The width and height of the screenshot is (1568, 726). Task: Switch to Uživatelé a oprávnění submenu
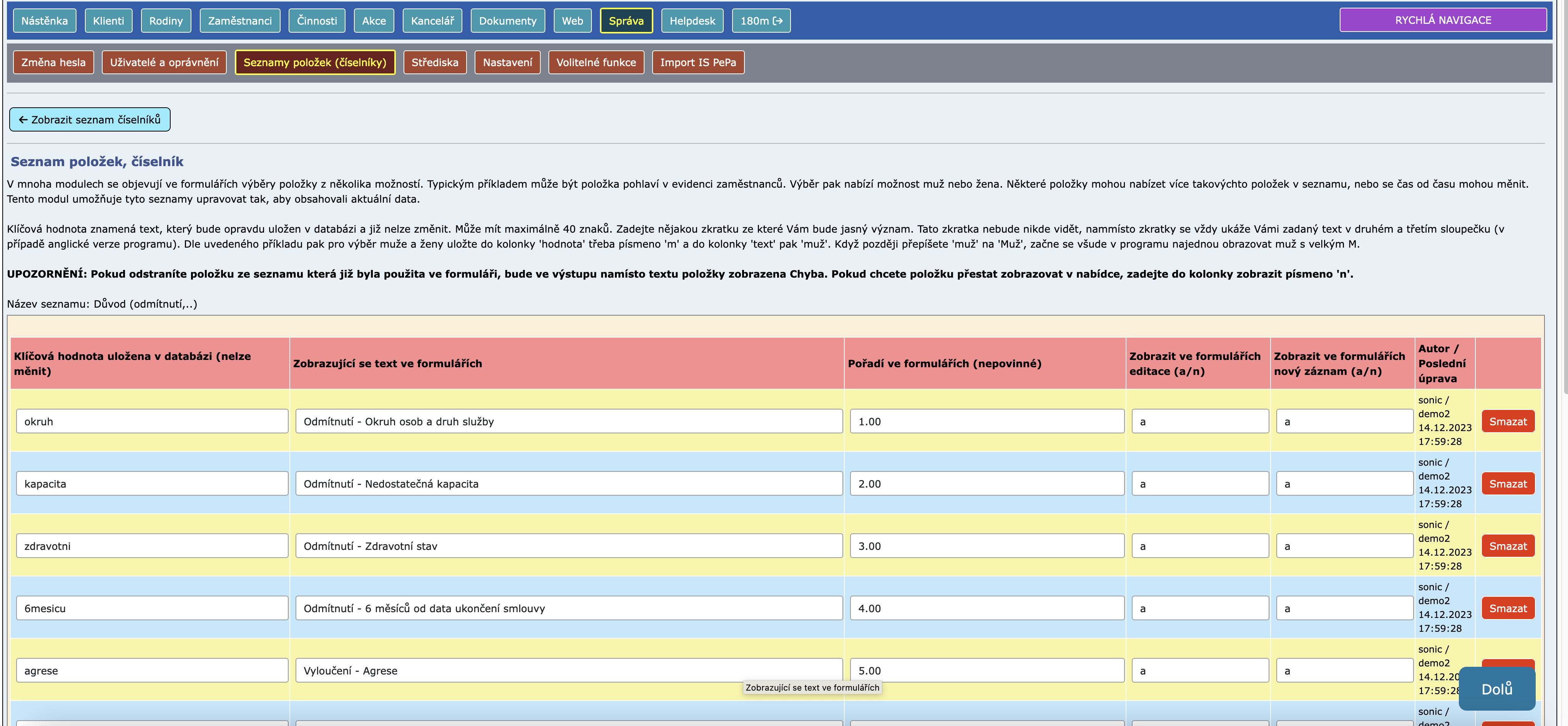pyautogui.click(x=164, y=62)
